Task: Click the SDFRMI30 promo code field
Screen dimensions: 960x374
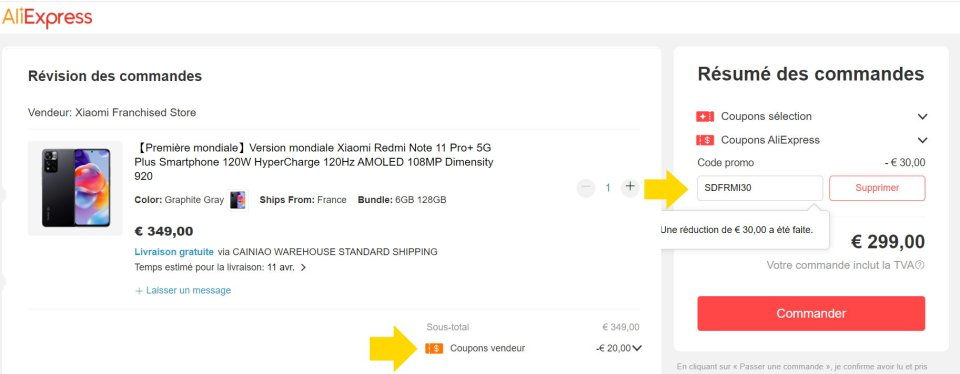Action: coord(760,188)
